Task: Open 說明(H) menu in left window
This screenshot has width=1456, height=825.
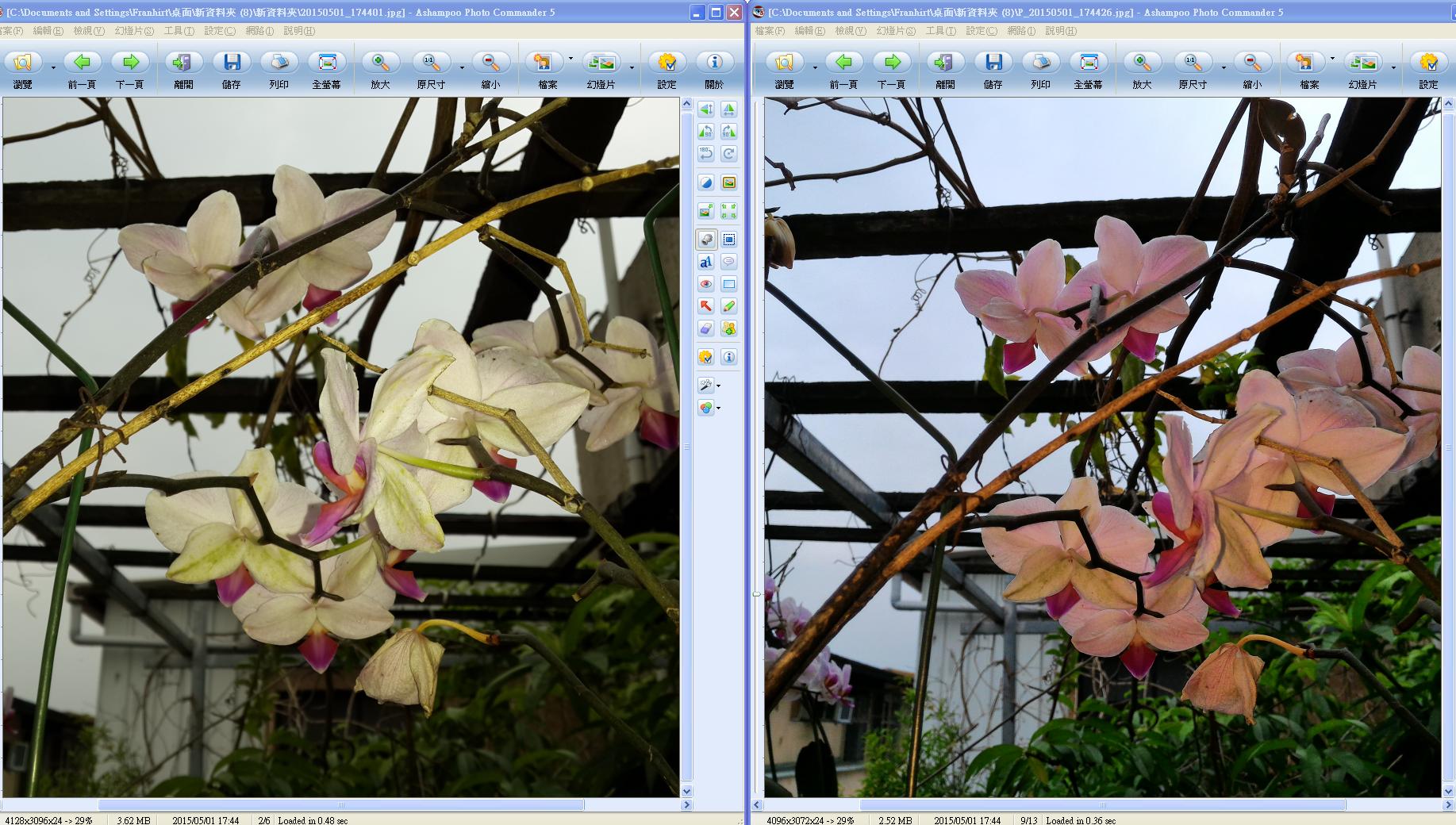Action: pos(299,31)
